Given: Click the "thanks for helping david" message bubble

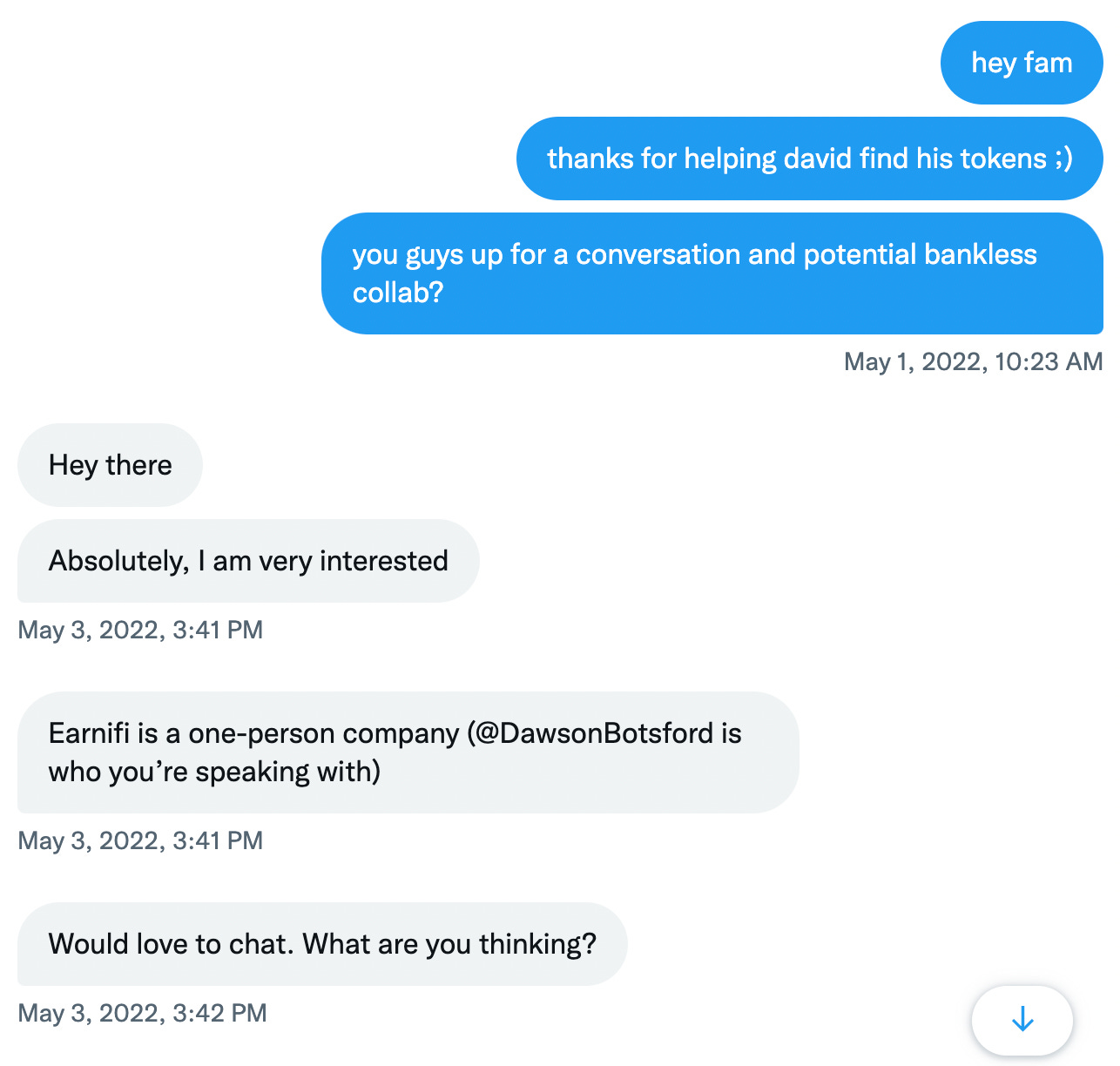Looking at the screenshot, I should point(809,159).
